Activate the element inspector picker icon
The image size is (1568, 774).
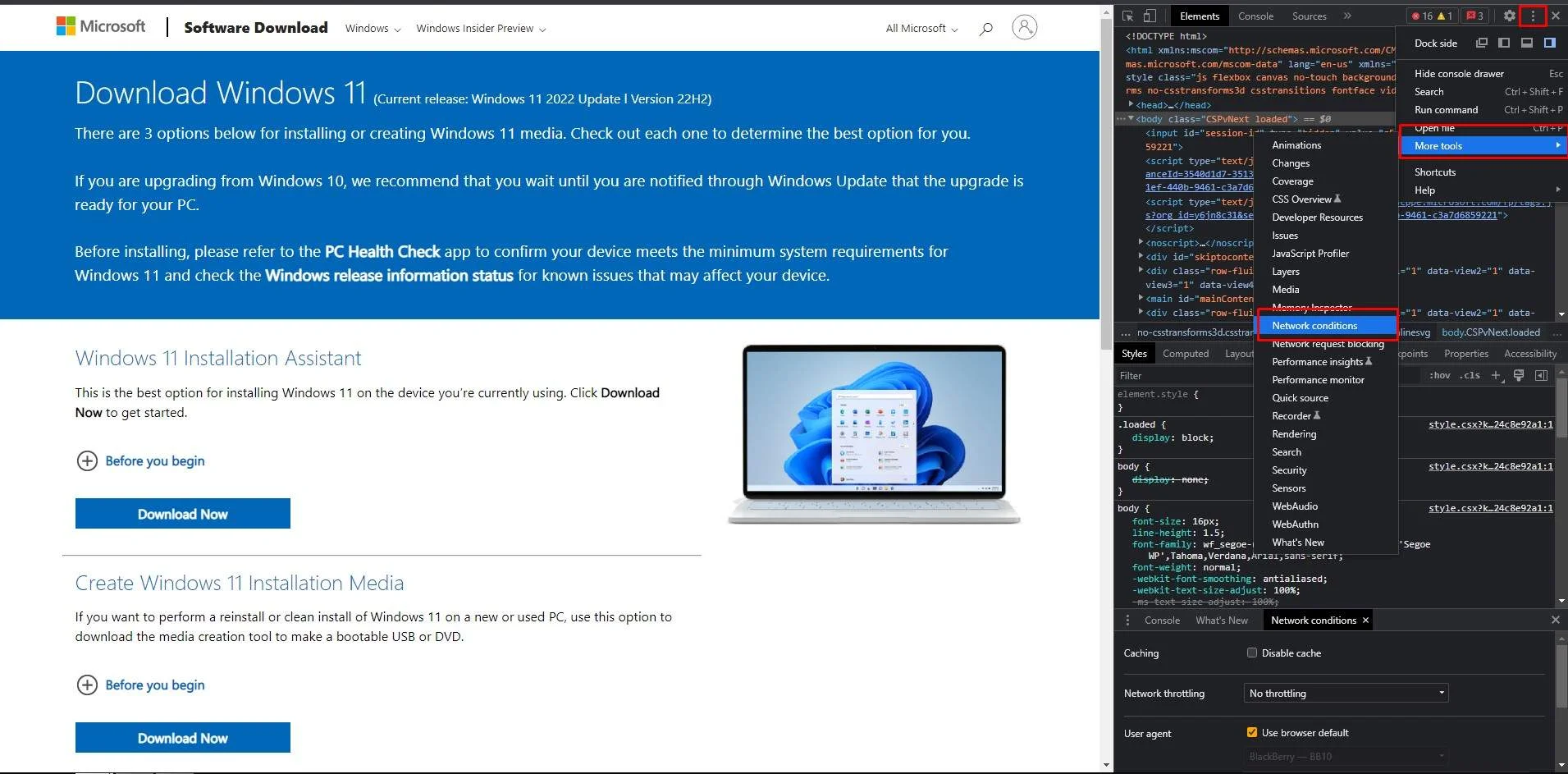[x=1128, y=16]
